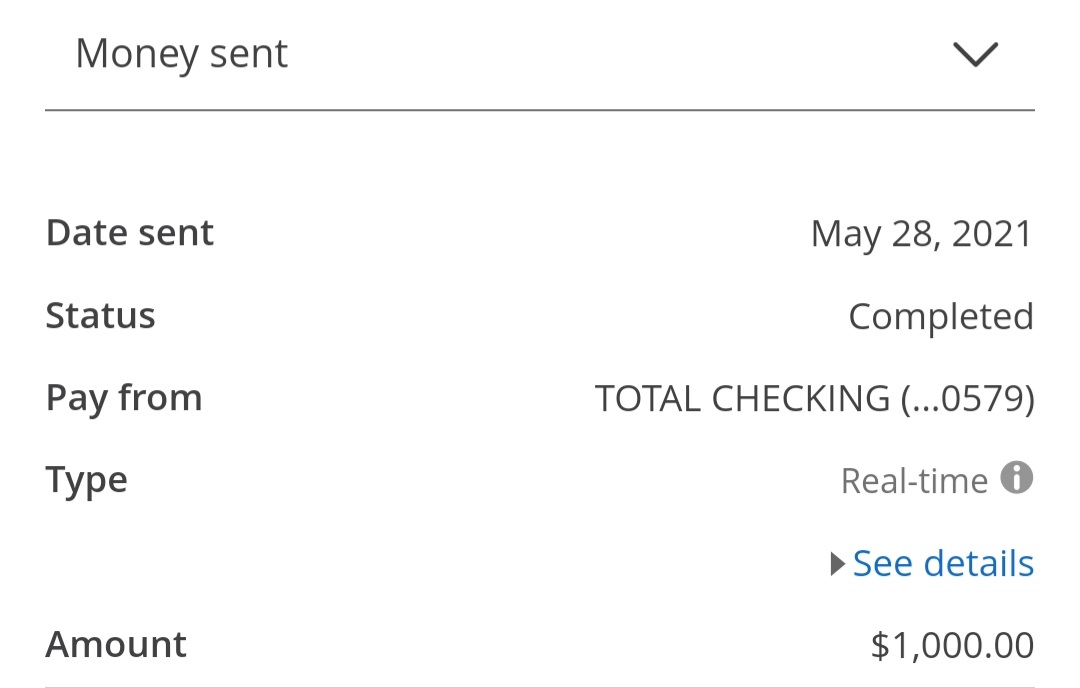Expand the triangle beside See details
Image resolution: width=1080 pixels, height=688 pixels.
point(838,564)
